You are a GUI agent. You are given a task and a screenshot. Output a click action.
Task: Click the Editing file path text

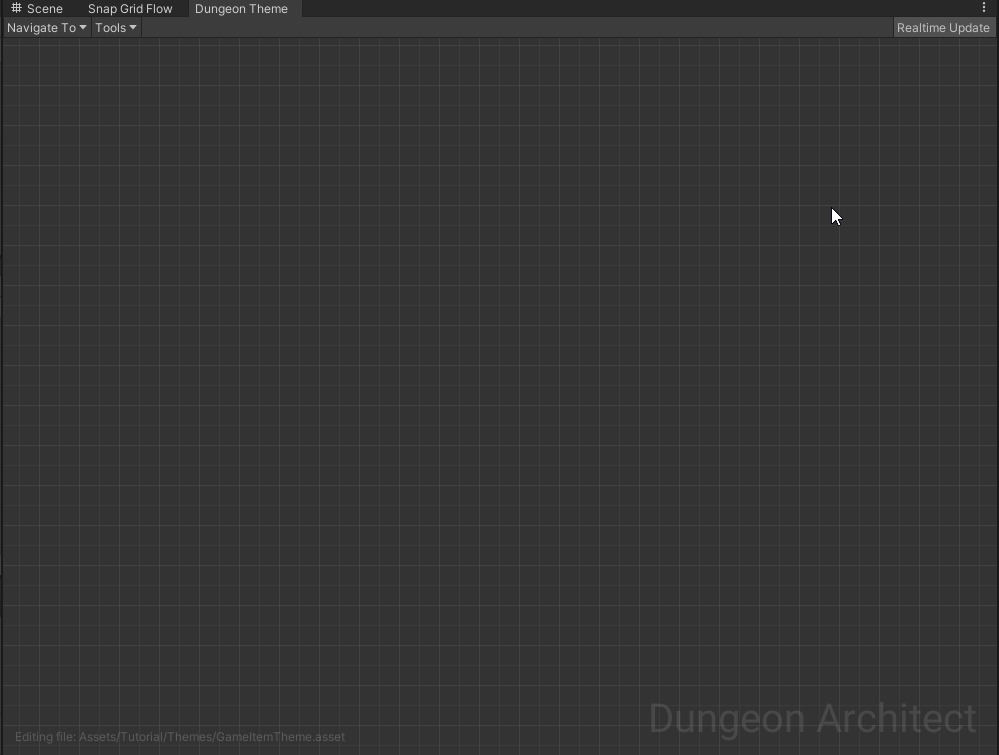[180, 737]
